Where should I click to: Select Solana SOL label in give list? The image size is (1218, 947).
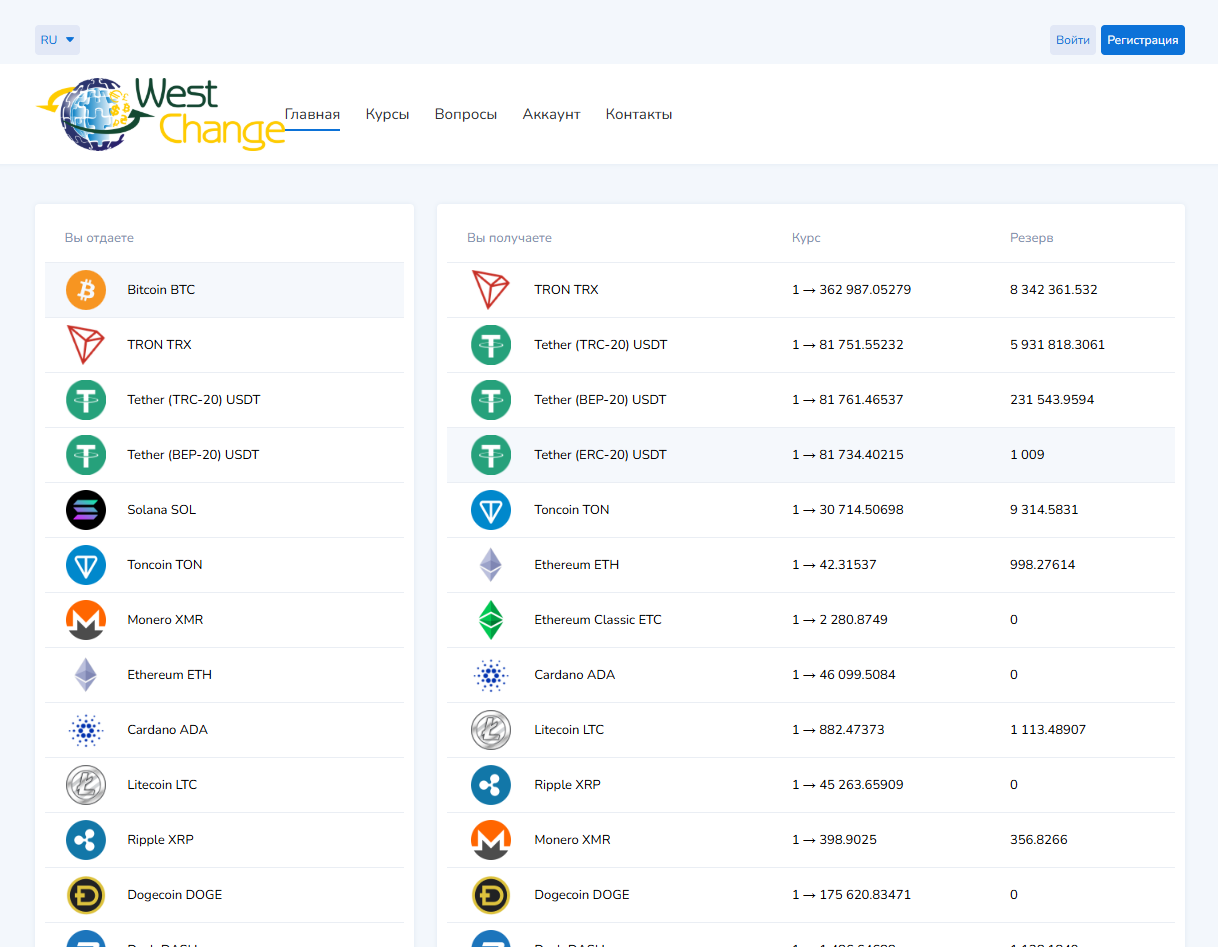[162, 510]
